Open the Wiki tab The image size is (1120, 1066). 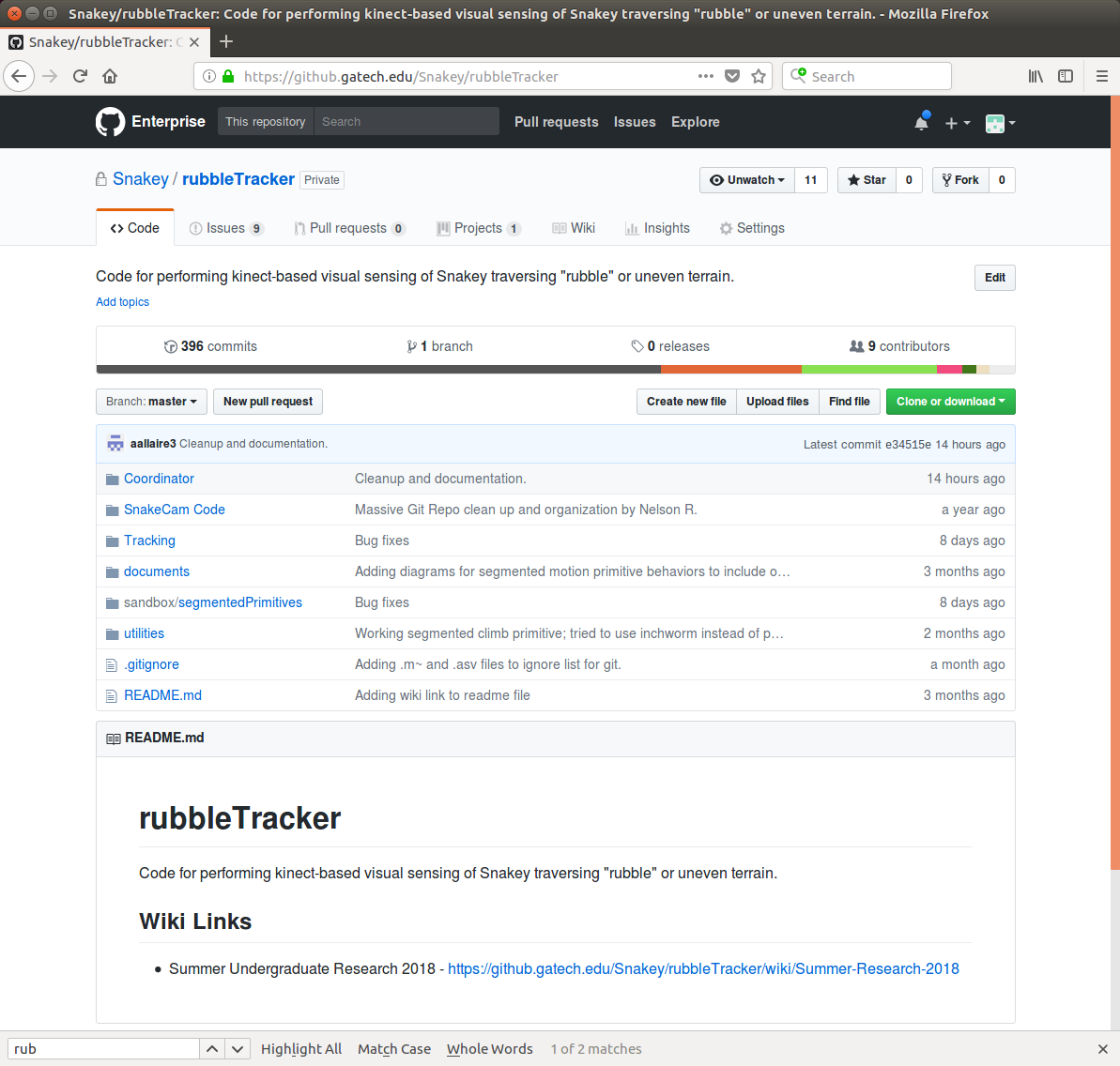point(574,228)
